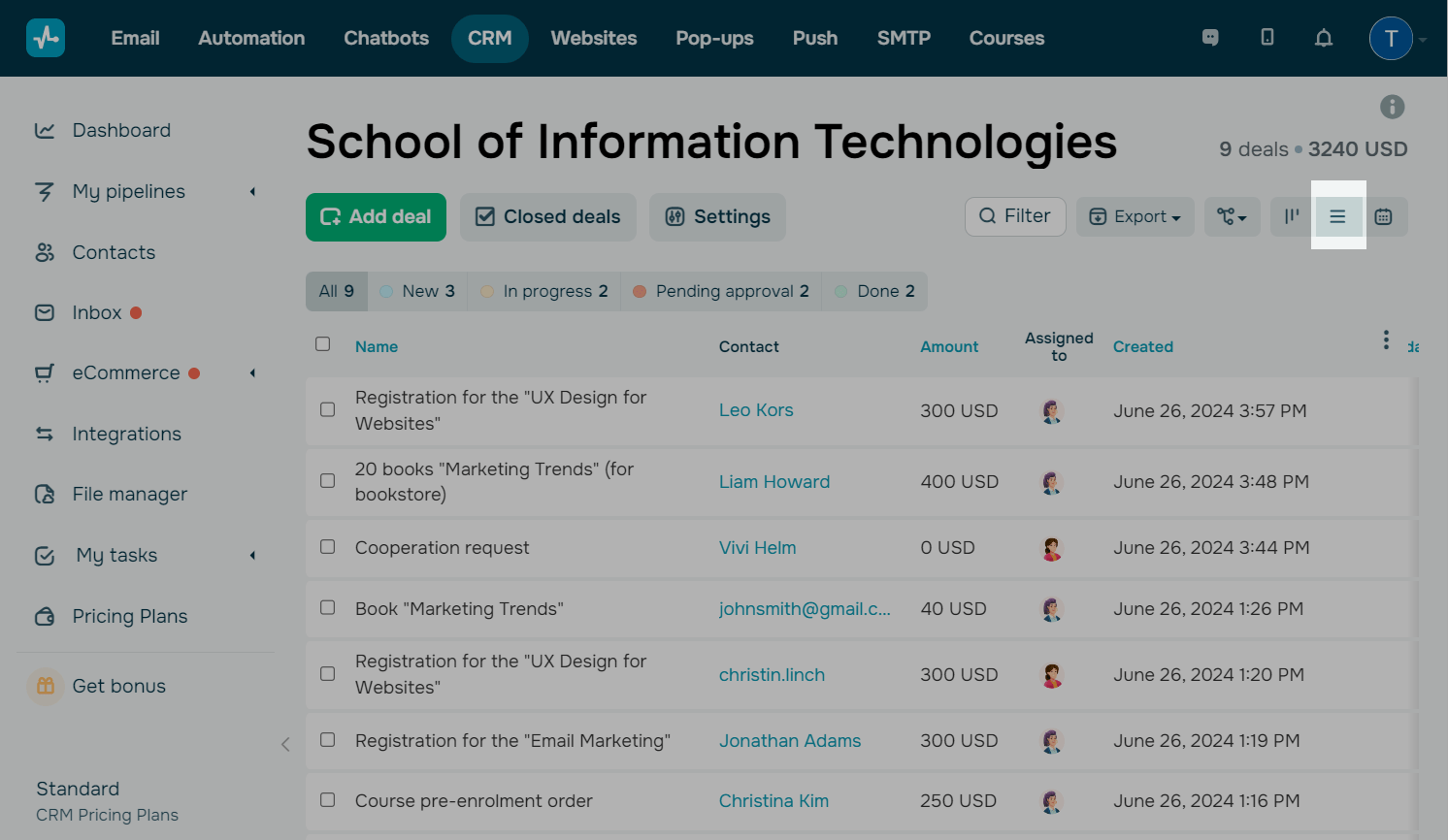Screen dimensions: 1448x840
Task: Expand My pipelines submenu arrow
Action: pos(252,192)
